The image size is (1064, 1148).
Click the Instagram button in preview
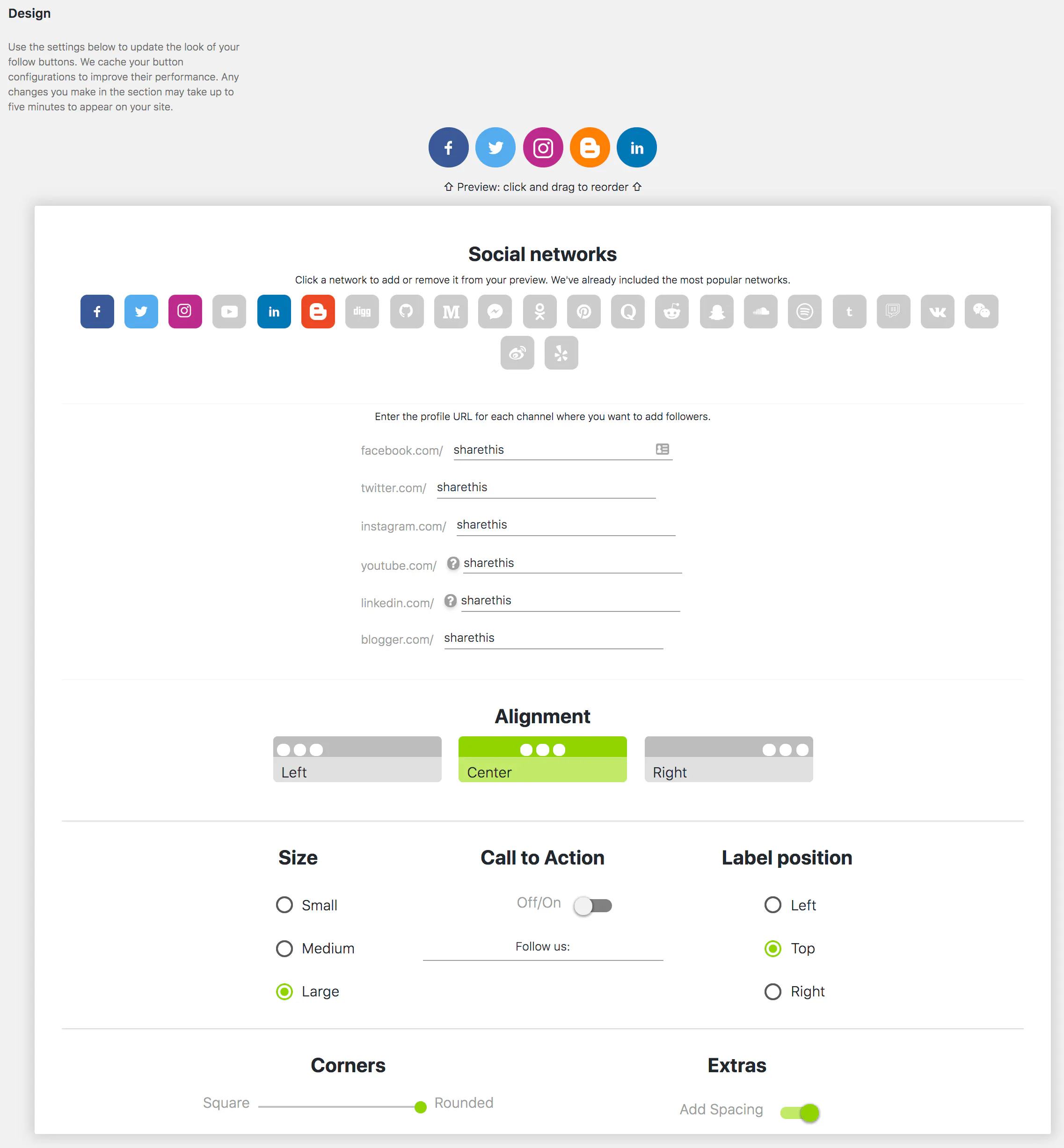tap(543, 148)
